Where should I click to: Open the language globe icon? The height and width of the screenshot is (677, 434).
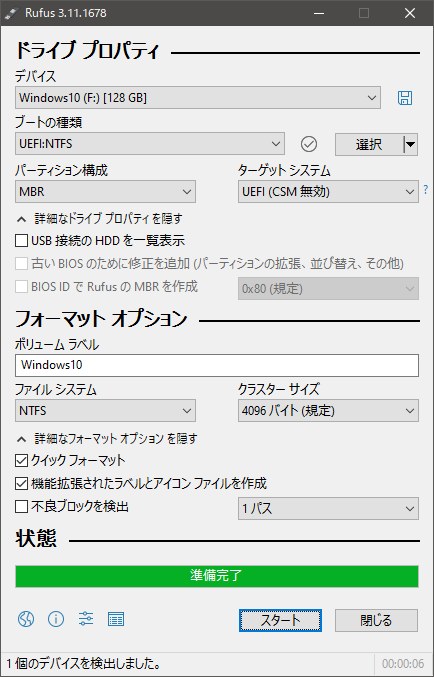(x=26, y=619)
